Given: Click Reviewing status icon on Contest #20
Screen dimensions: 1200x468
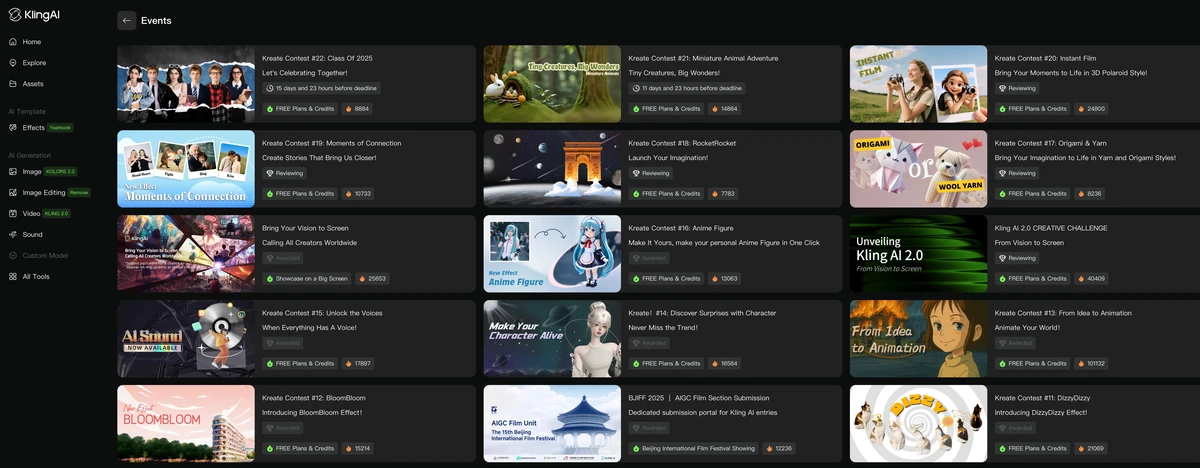Looking at the screenshot, I should [x=1002, y=88].
